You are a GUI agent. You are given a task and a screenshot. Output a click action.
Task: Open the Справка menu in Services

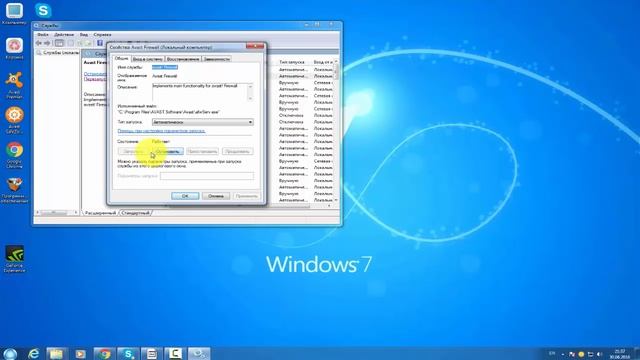point(102,35)
